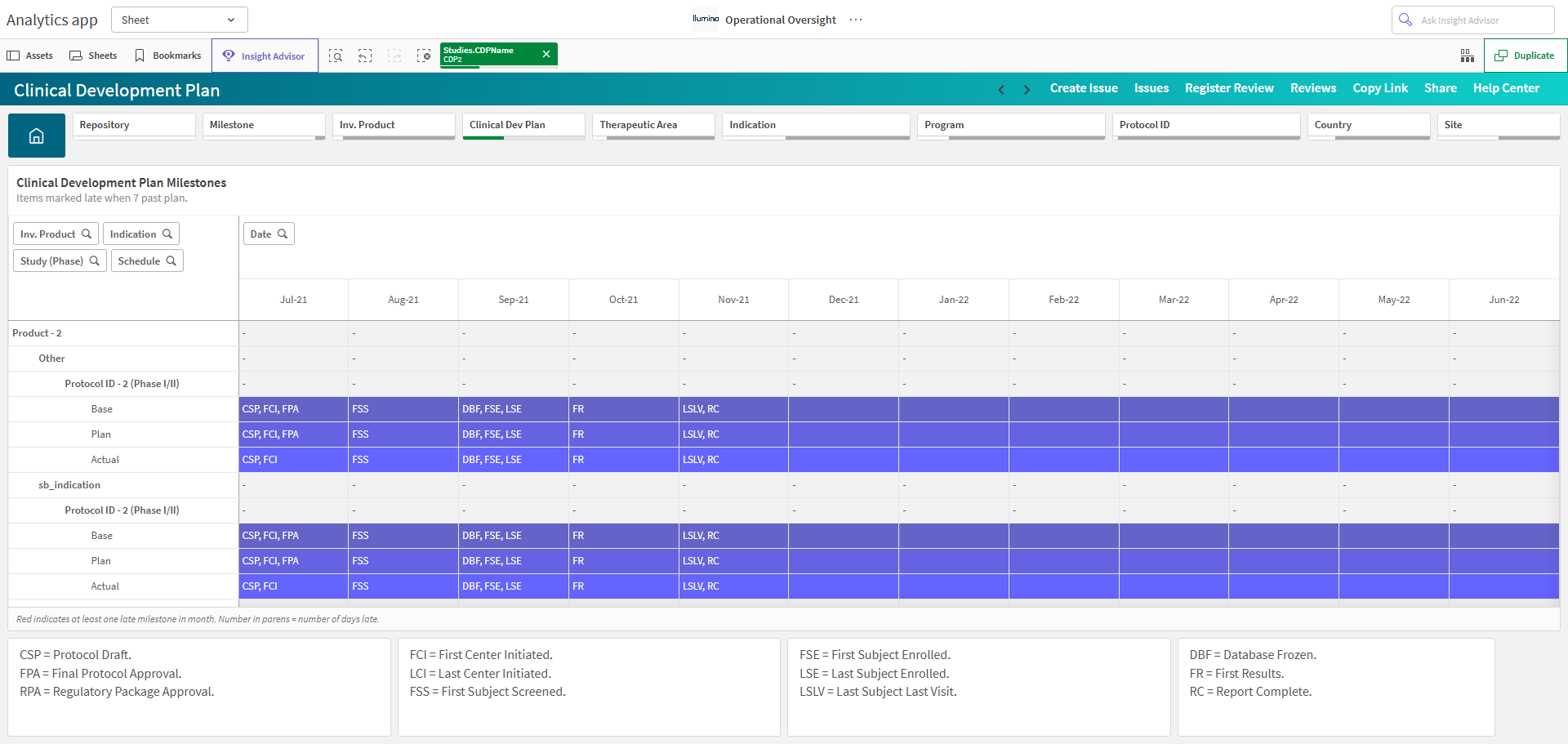Select the Jun-22 column header
The height and width of the screenshot is (744, 1568).
point(1504,300)
